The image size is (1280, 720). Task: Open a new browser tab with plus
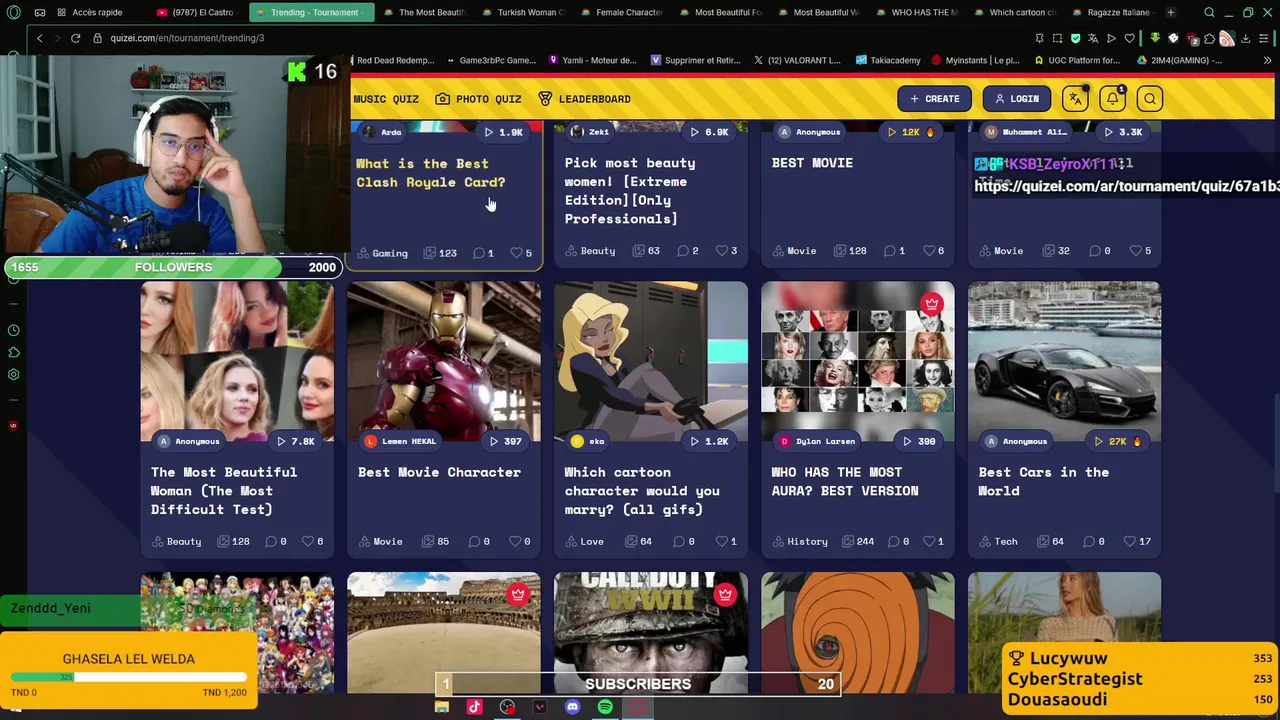pyautogui.click(x=1171, y=13)
